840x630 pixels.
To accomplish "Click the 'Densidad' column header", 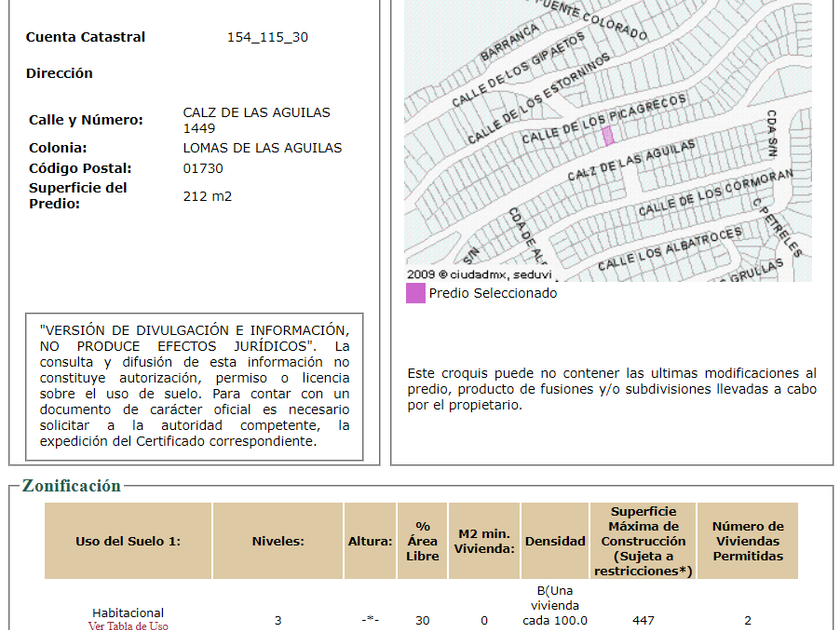I will 555,541.
